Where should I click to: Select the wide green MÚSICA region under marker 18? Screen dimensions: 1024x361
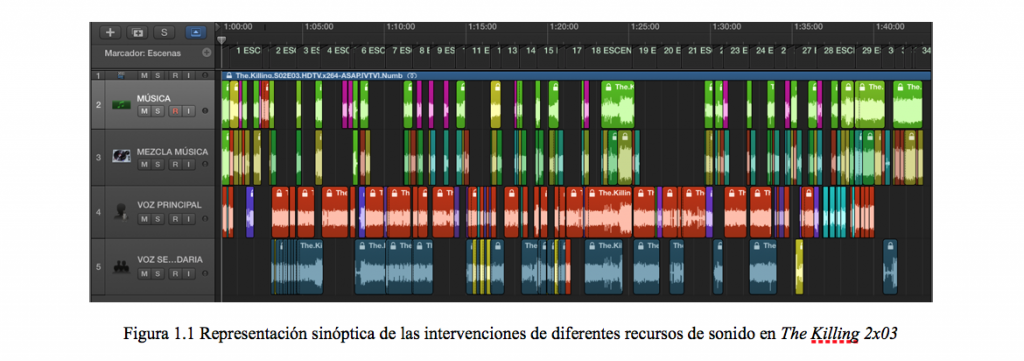[618, 104]
